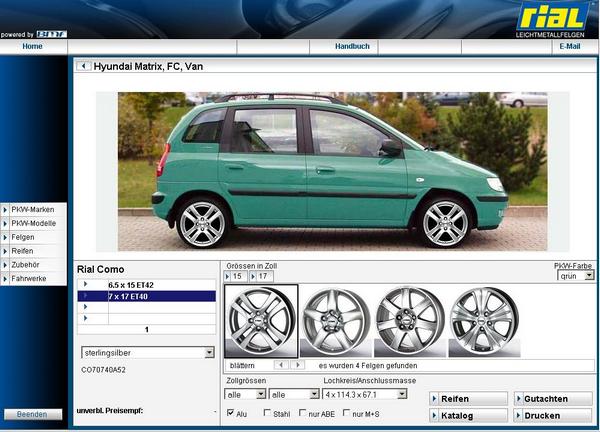
Task: Open PKW-Marken in the sidebar
Action: click(x=34, y=209)
